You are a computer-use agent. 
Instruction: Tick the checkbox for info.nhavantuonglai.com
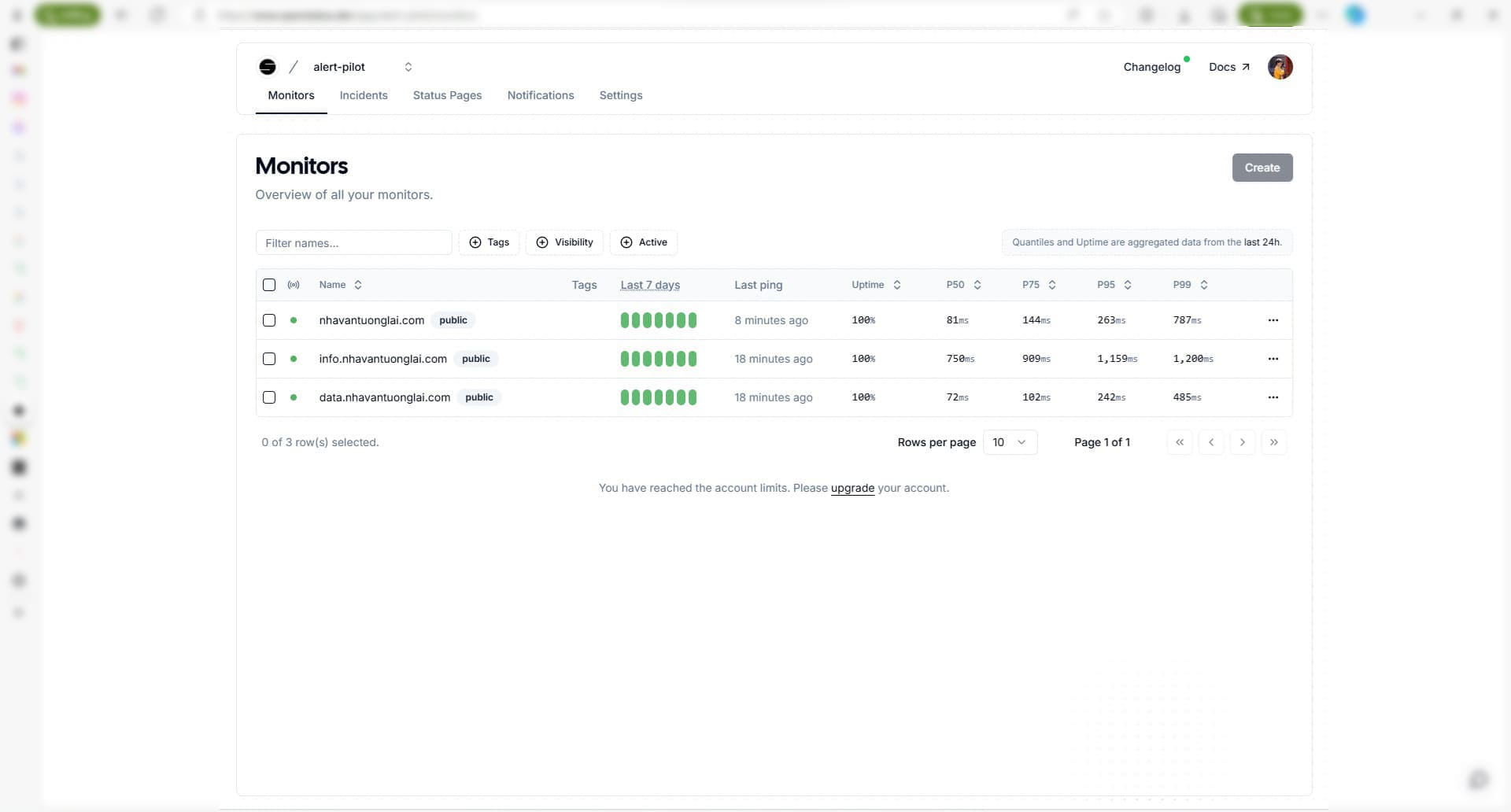(269, 359)
